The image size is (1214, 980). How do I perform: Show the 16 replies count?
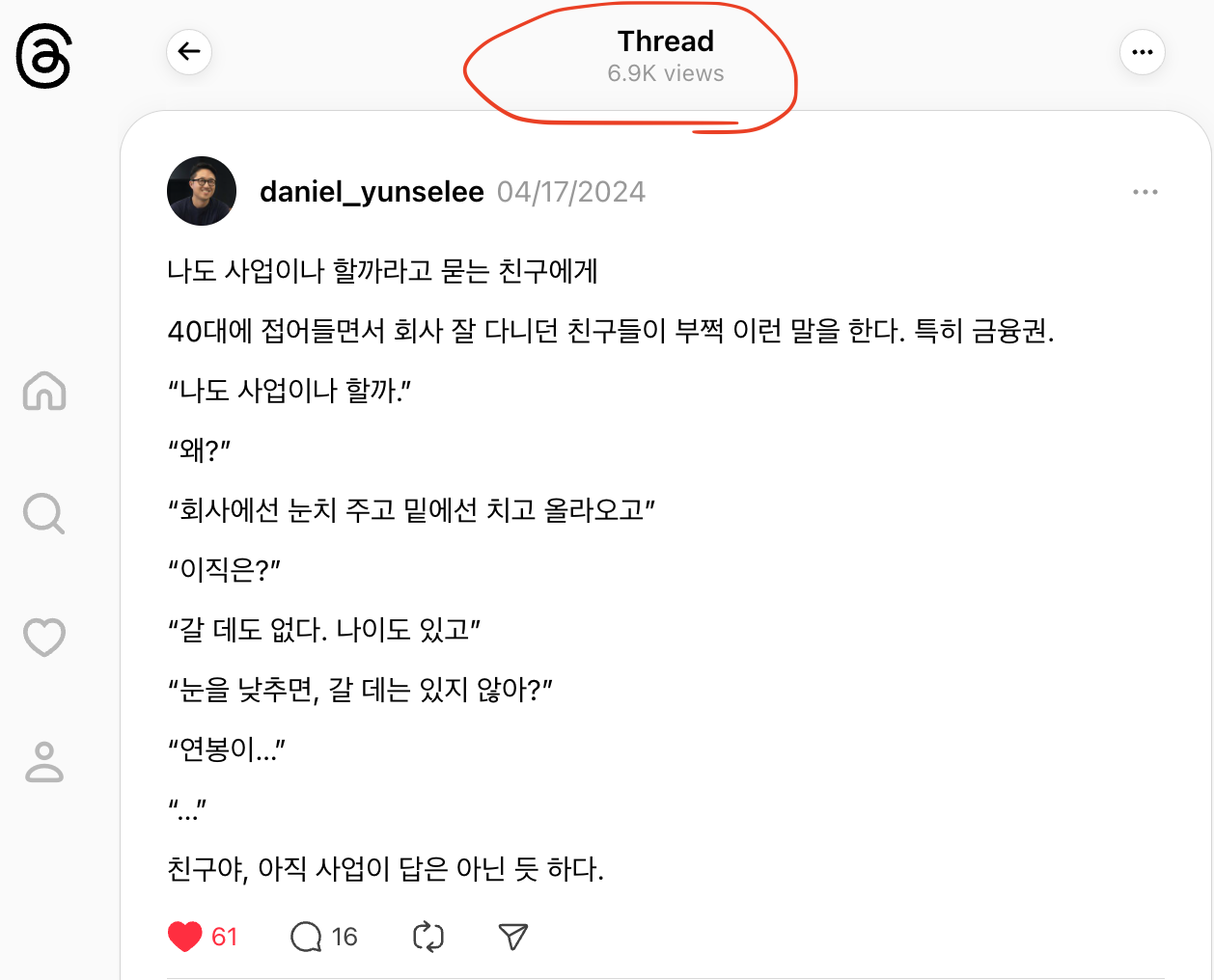[345, 937]
